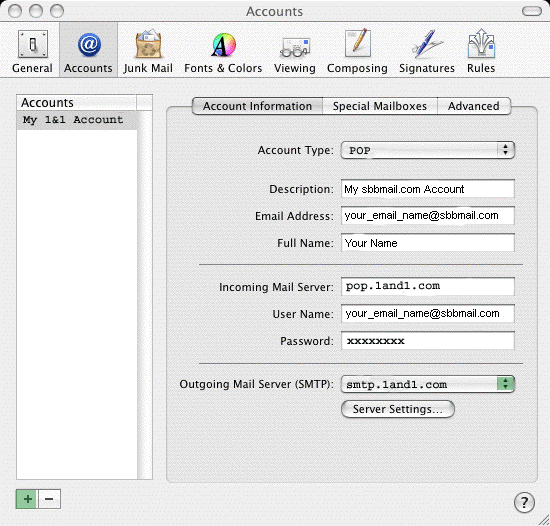Open the Account Type POP dropdown

click(428, 150)
